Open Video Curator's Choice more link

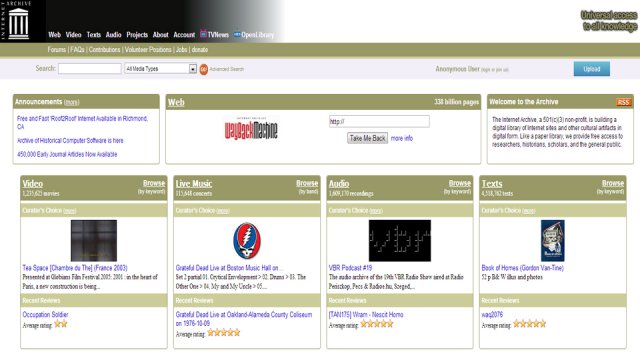tap(70, 211)
